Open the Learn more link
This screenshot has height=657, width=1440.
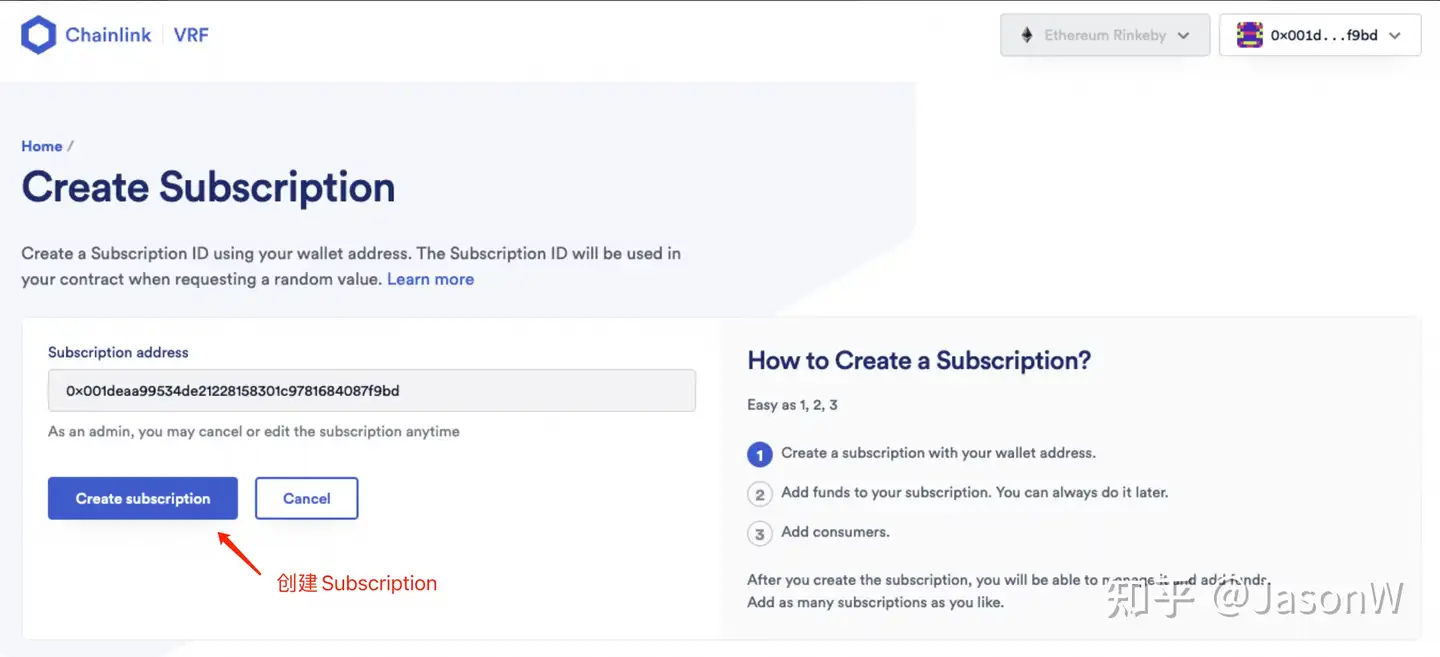click(430, 279)
